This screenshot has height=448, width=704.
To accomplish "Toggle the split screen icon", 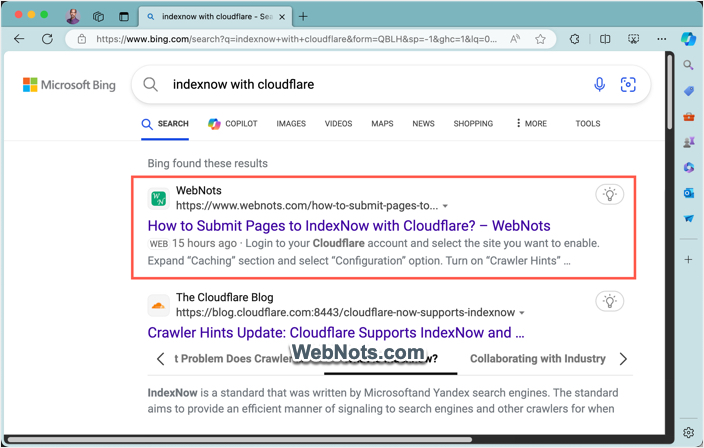I will tap(605, 39).
